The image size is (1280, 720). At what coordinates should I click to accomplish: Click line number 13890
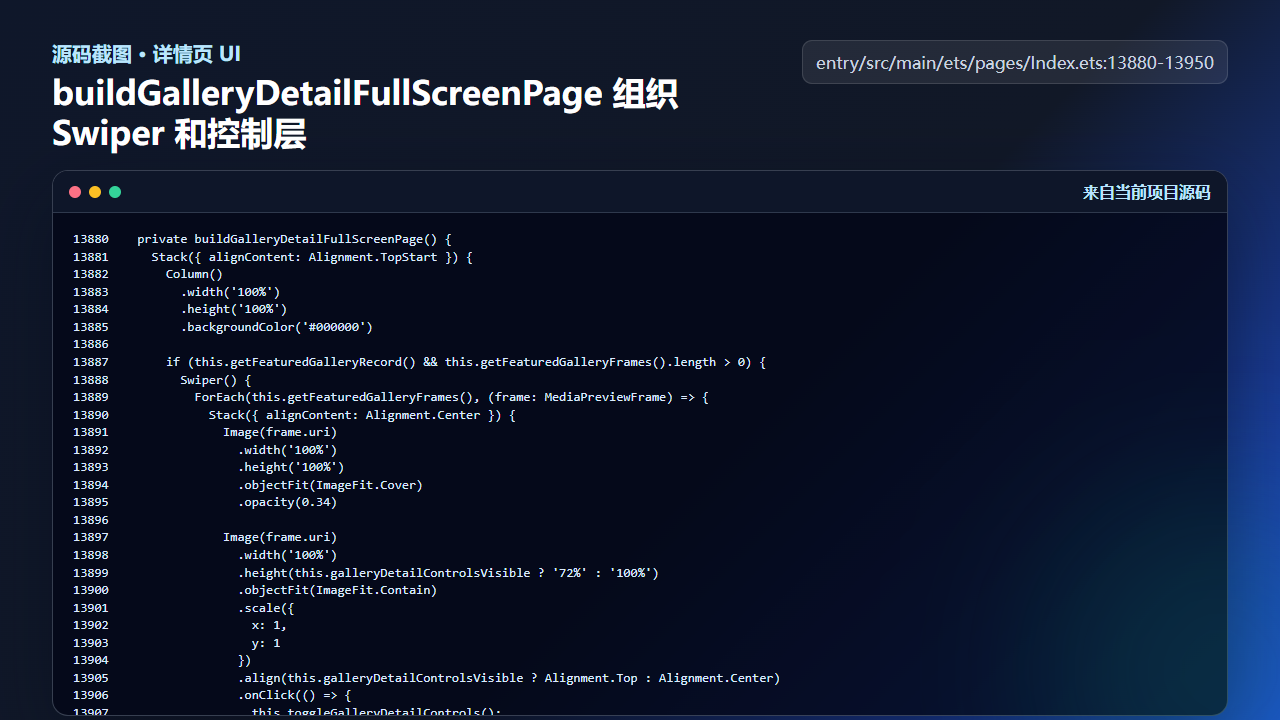tap(91, 415)
